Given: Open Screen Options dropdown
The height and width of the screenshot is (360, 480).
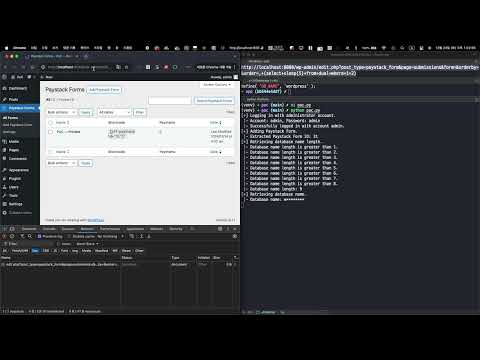Looking at the screenshot, I should click(217, 85).
